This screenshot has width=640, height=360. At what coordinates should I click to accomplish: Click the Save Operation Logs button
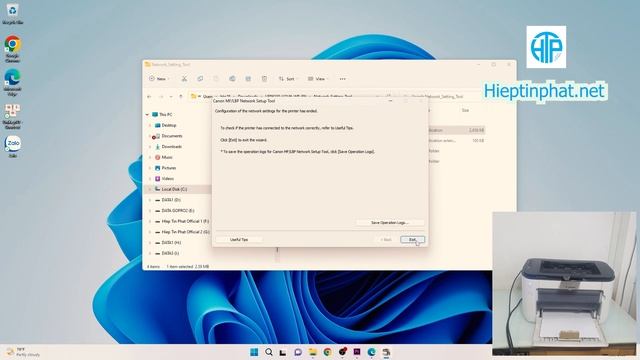[390, 223]
